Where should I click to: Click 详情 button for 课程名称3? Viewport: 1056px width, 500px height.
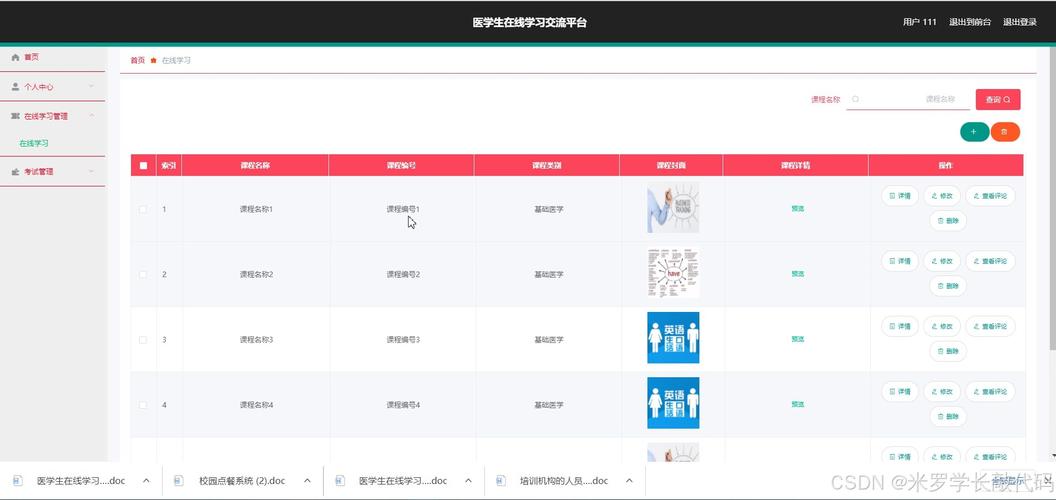point(900,327)
